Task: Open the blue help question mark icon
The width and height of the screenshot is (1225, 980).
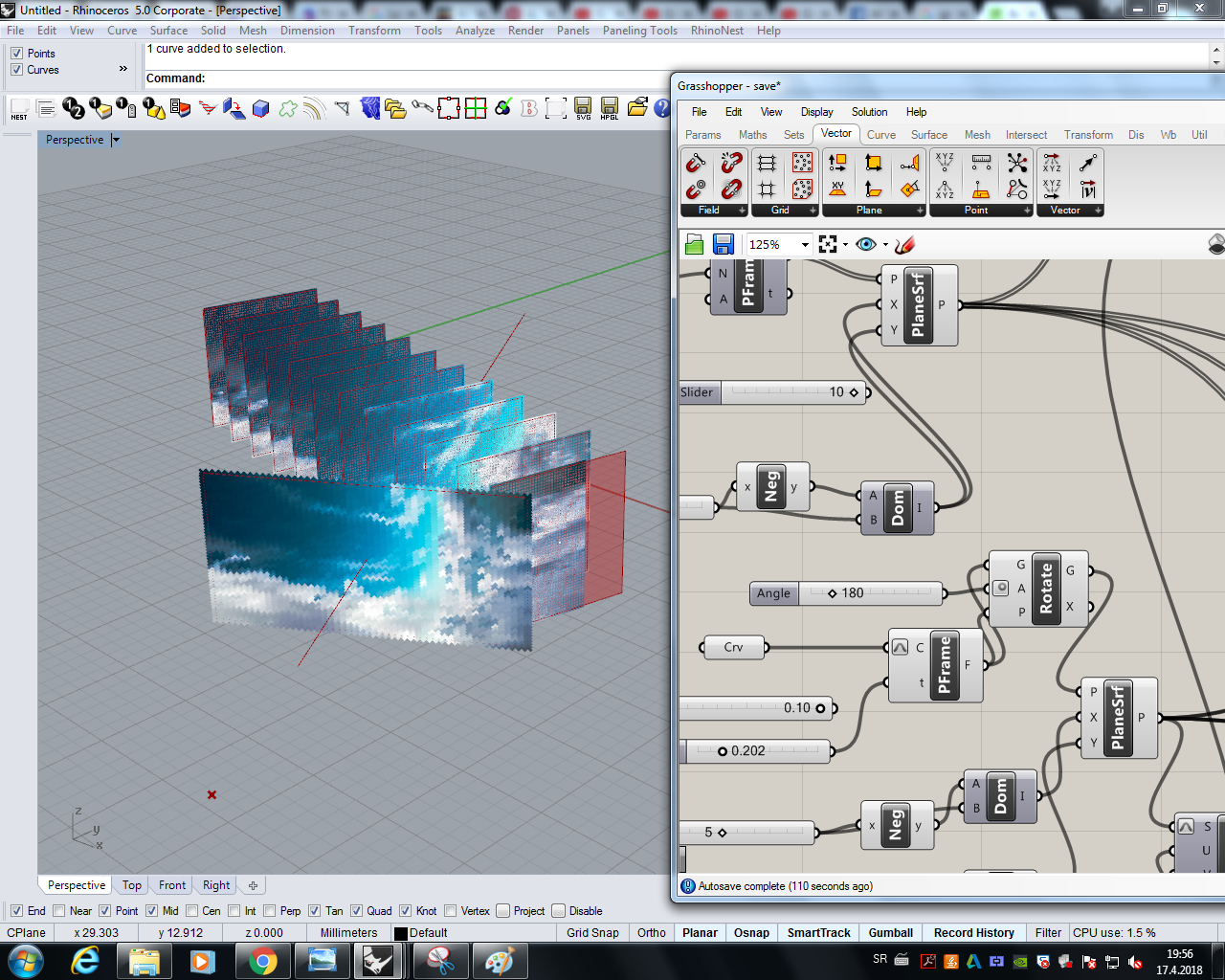Action: [x=662, y=108]
